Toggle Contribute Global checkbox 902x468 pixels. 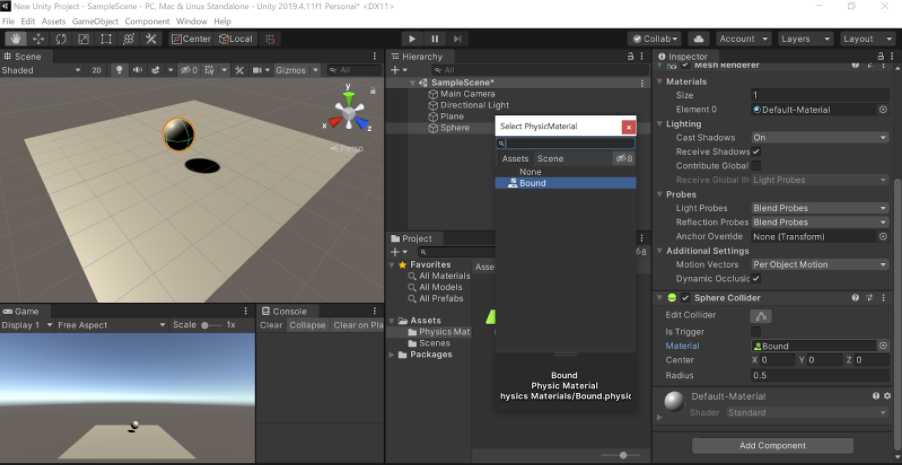[756, 166]
